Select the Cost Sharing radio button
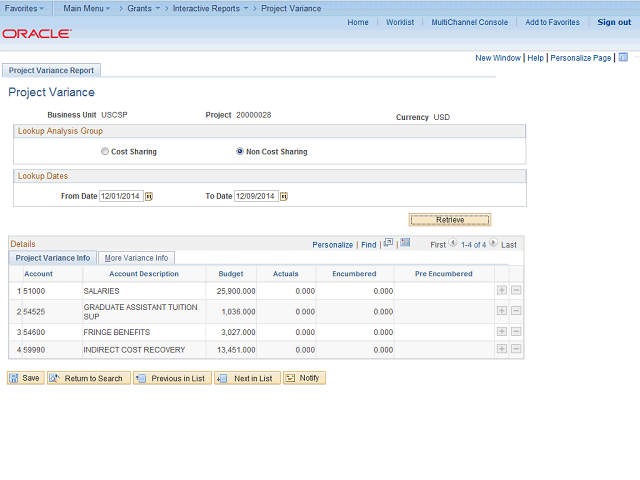This screenshot has width=640, height=480. (x=105, y=152)
